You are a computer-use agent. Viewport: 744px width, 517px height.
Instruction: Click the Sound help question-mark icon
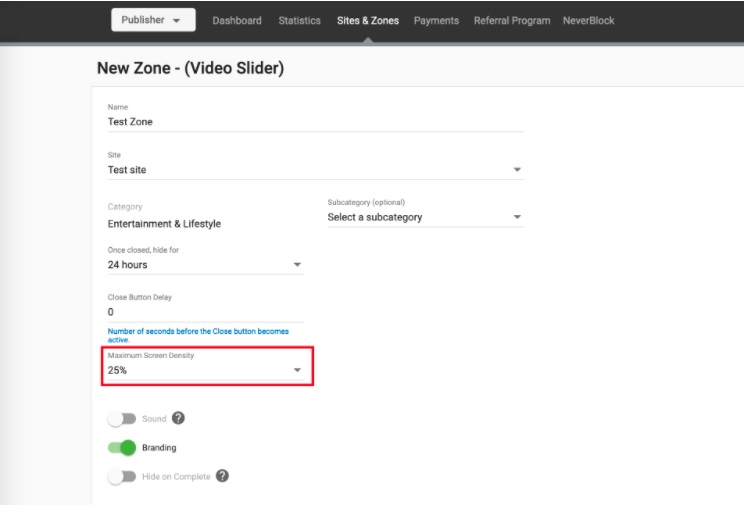point(178,418)
